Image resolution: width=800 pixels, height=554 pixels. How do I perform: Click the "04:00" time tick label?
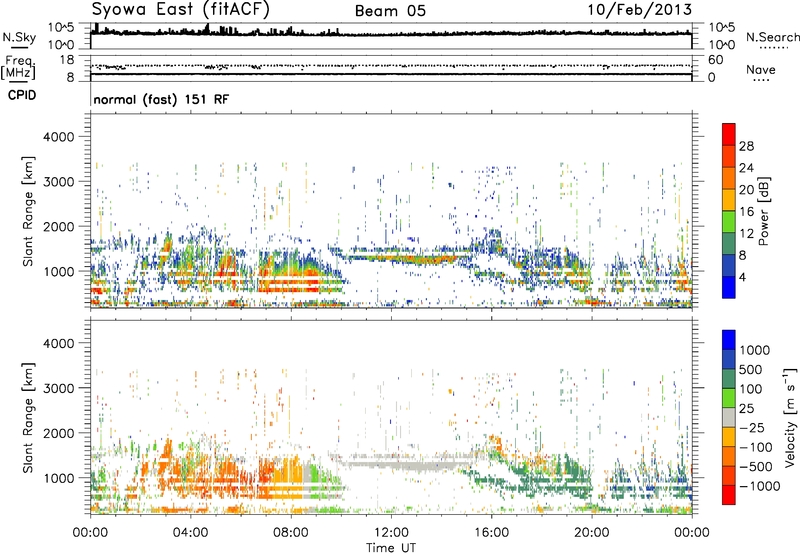(190, 533)
